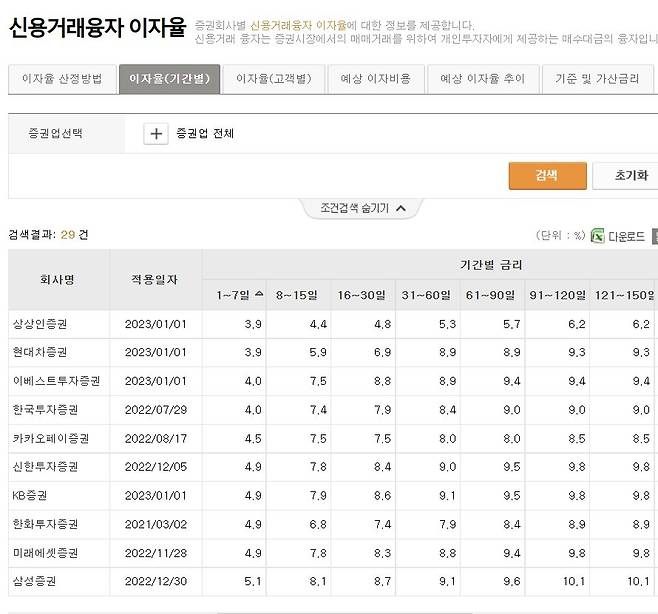Select the 현대차증권 row name
Screen dimensions: 658x614
coord(40,352)
